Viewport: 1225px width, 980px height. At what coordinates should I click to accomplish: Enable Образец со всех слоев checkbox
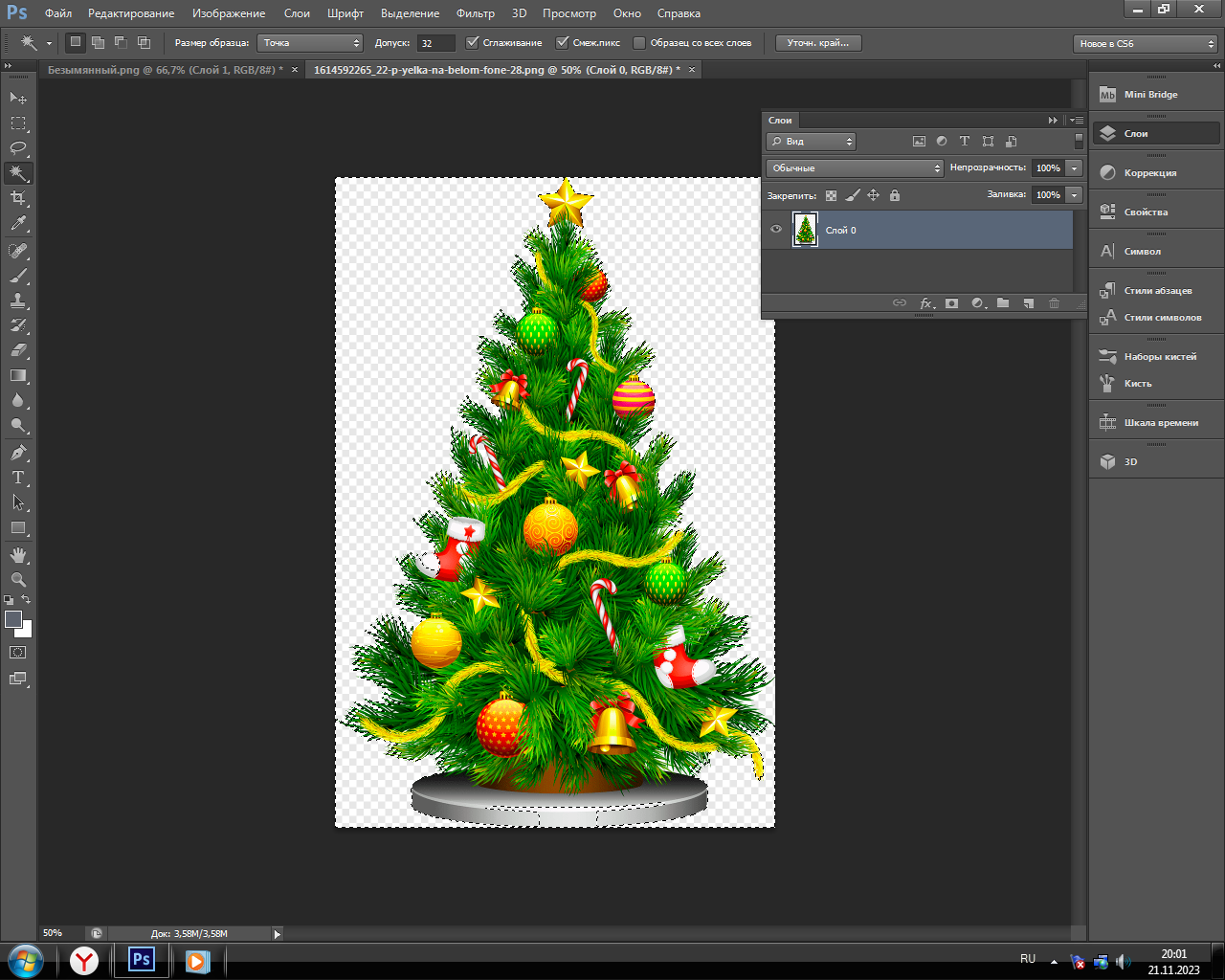tap(639, 43)
